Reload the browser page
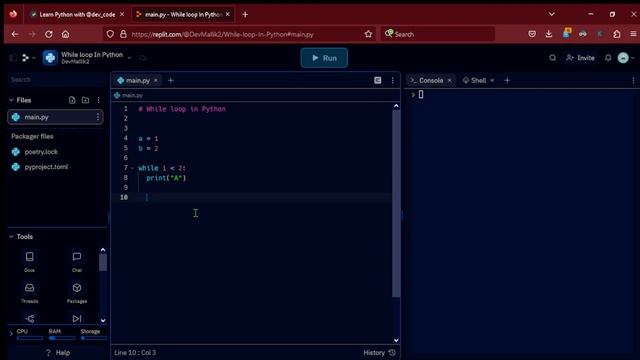 tap(49, 34)
